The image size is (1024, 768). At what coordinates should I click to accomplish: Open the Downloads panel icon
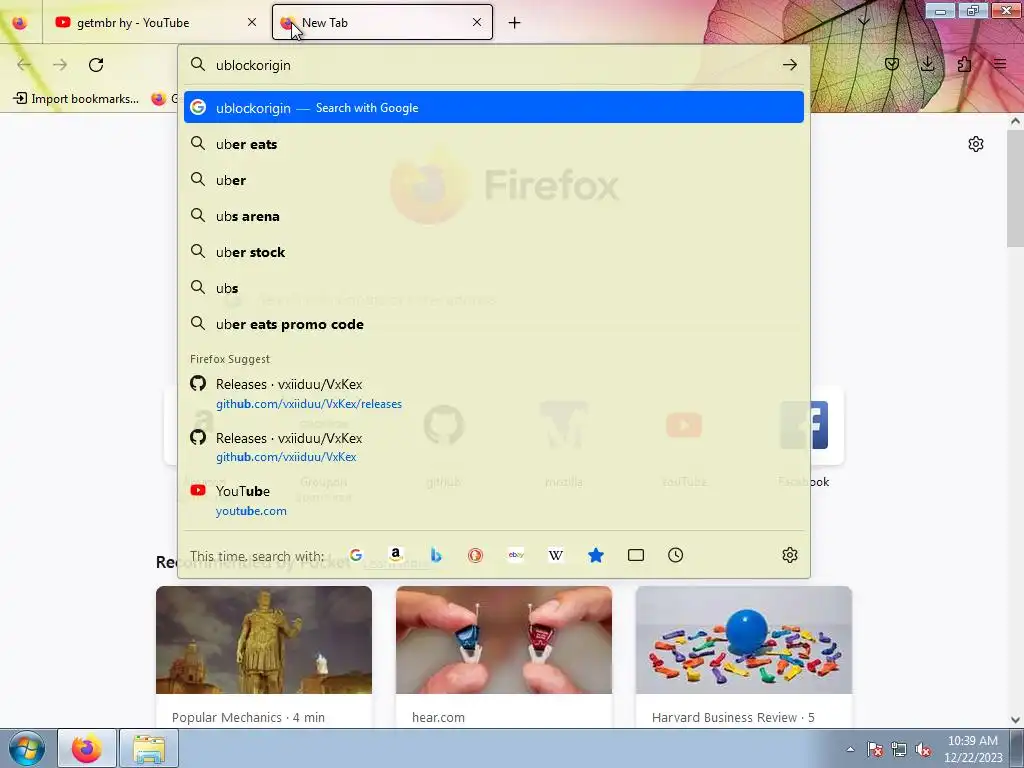click(927, 64)
